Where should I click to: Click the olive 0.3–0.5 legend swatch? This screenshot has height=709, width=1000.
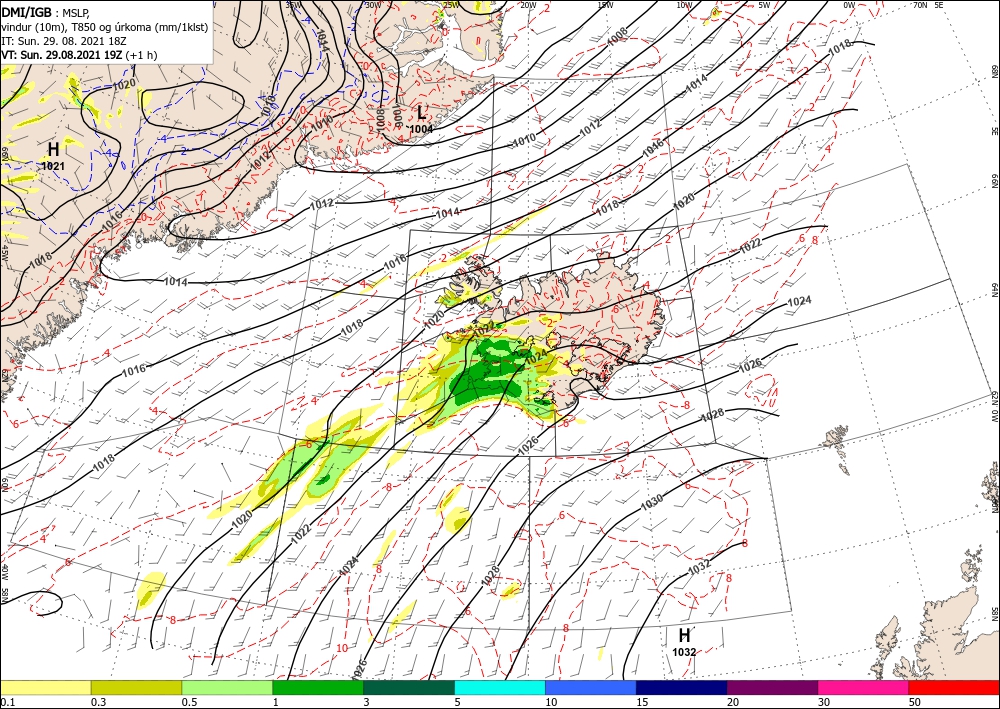point(136,687)
